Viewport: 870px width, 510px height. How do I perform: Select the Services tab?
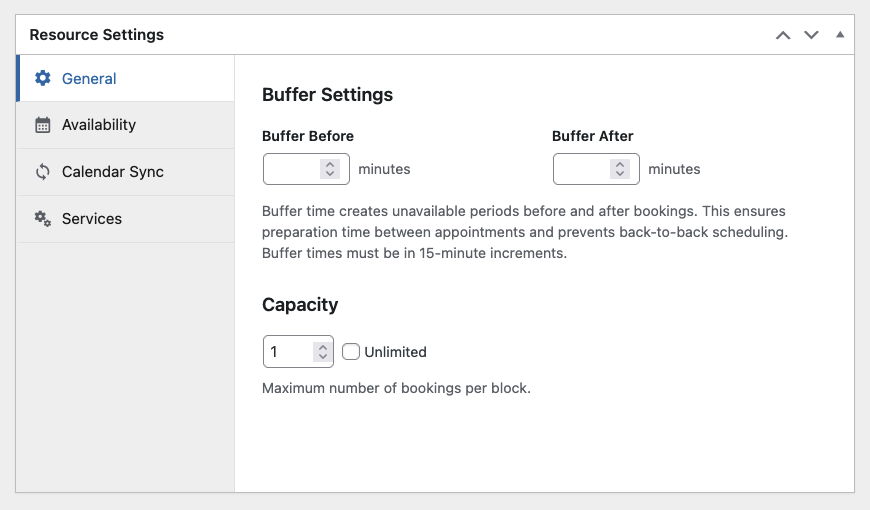(126, 219)
